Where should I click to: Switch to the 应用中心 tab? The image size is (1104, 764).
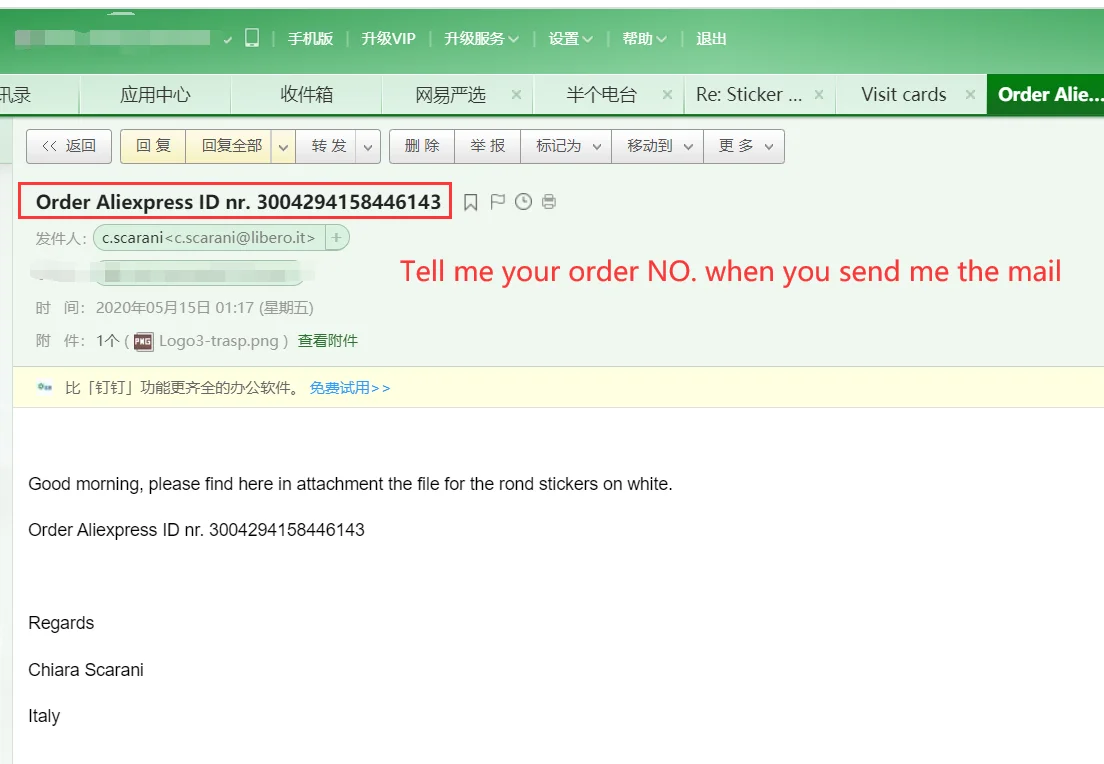click(x=155, y=94)
